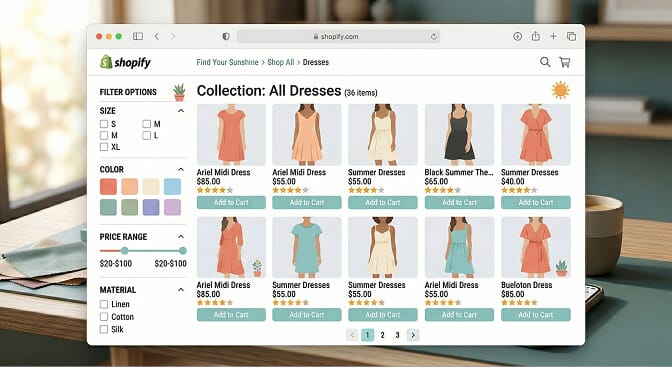Enable the Silk material filter

[104, 329]
